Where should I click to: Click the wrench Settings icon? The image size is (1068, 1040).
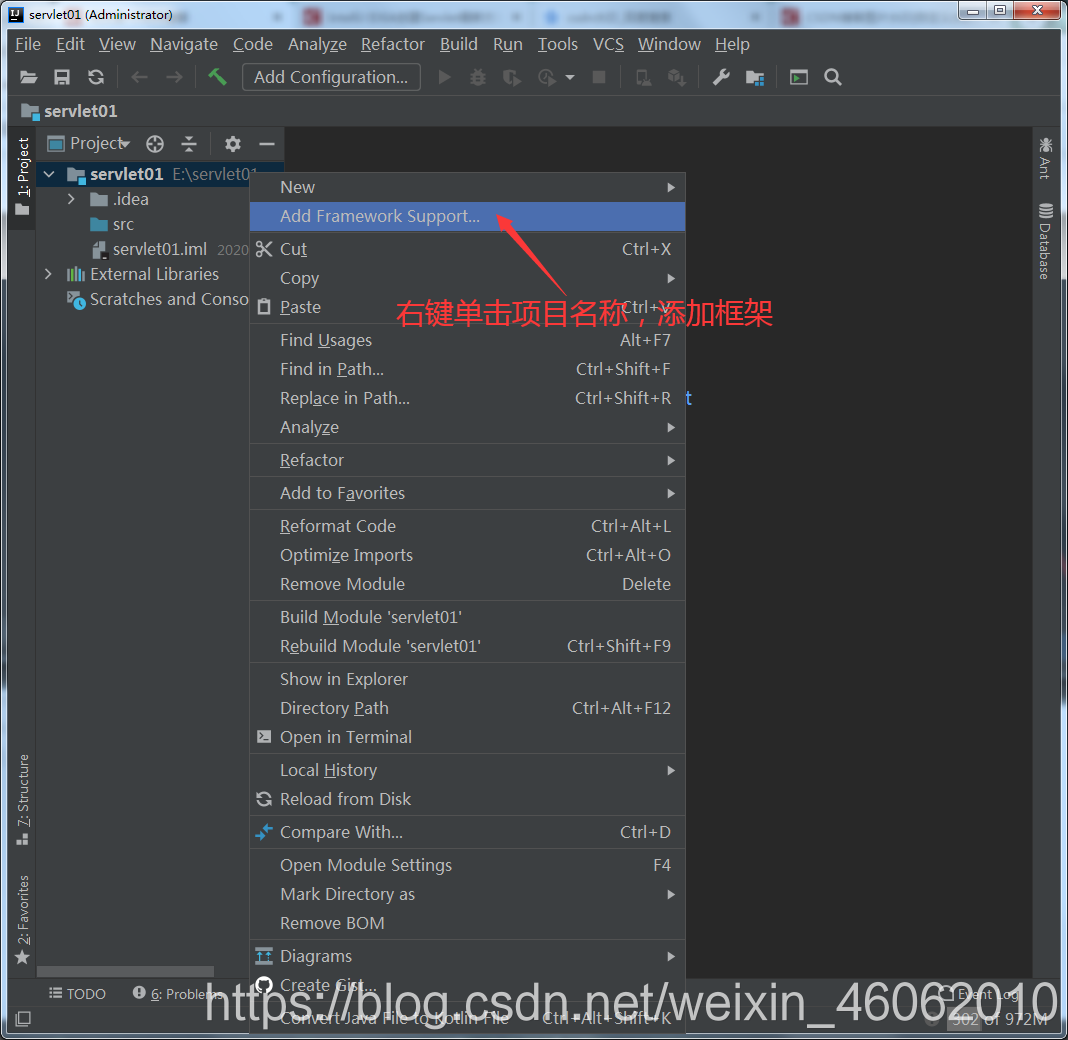tap(721, 77)
